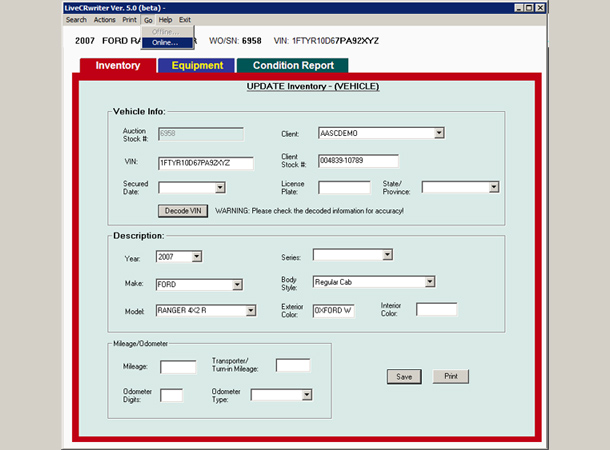The height and width of the screenshot is (450, 610).
Task: Expand the Make dropdown showing FORD
Action: coord(237,285)
